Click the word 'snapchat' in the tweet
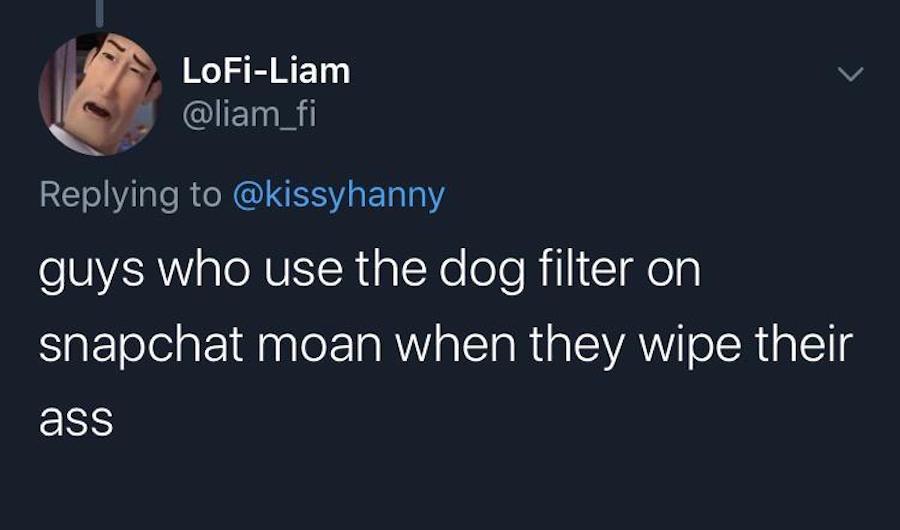Screen dimensions: 900x530 (x=141, y=346)
